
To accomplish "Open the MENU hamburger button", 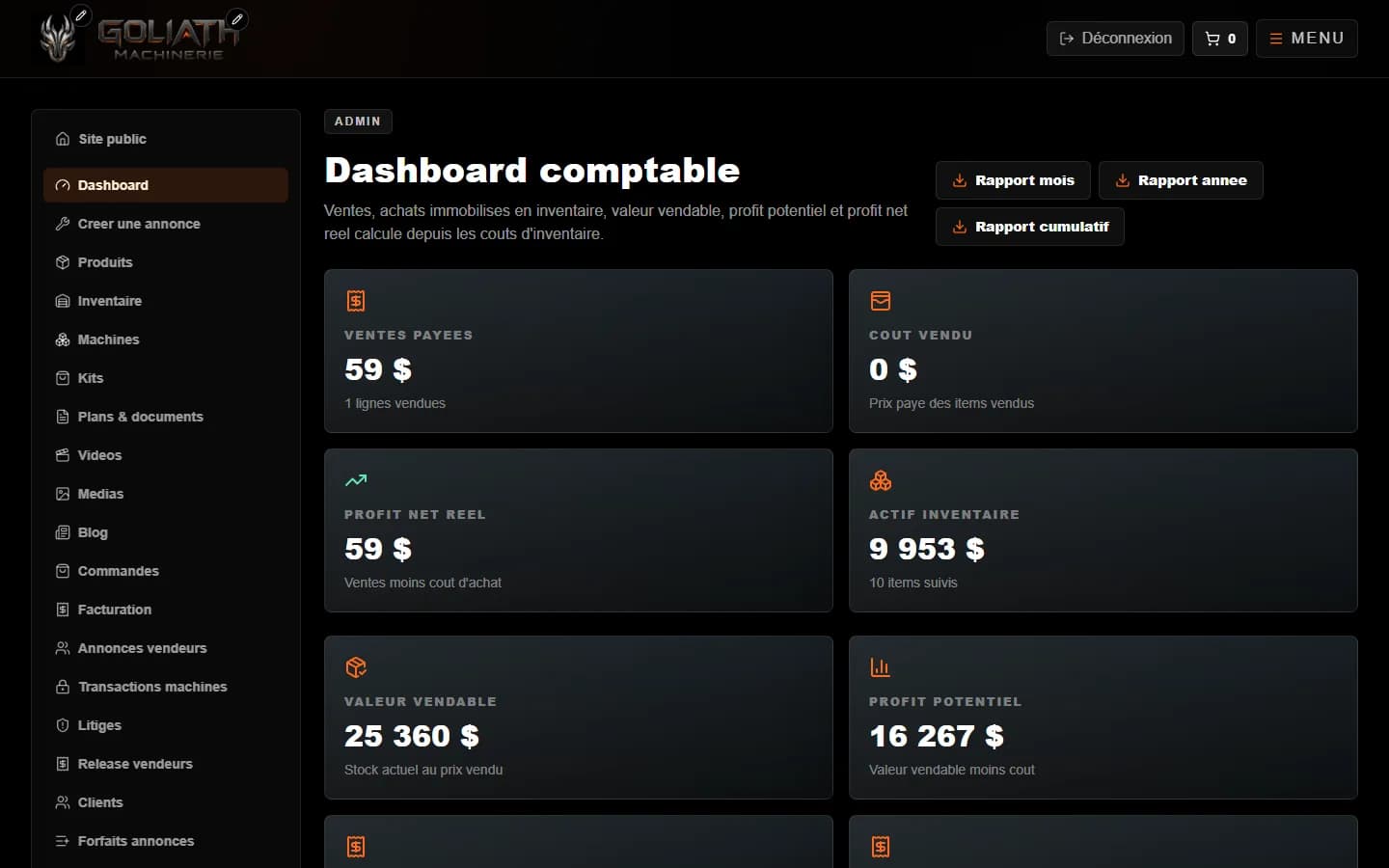I will point(1307,39).
